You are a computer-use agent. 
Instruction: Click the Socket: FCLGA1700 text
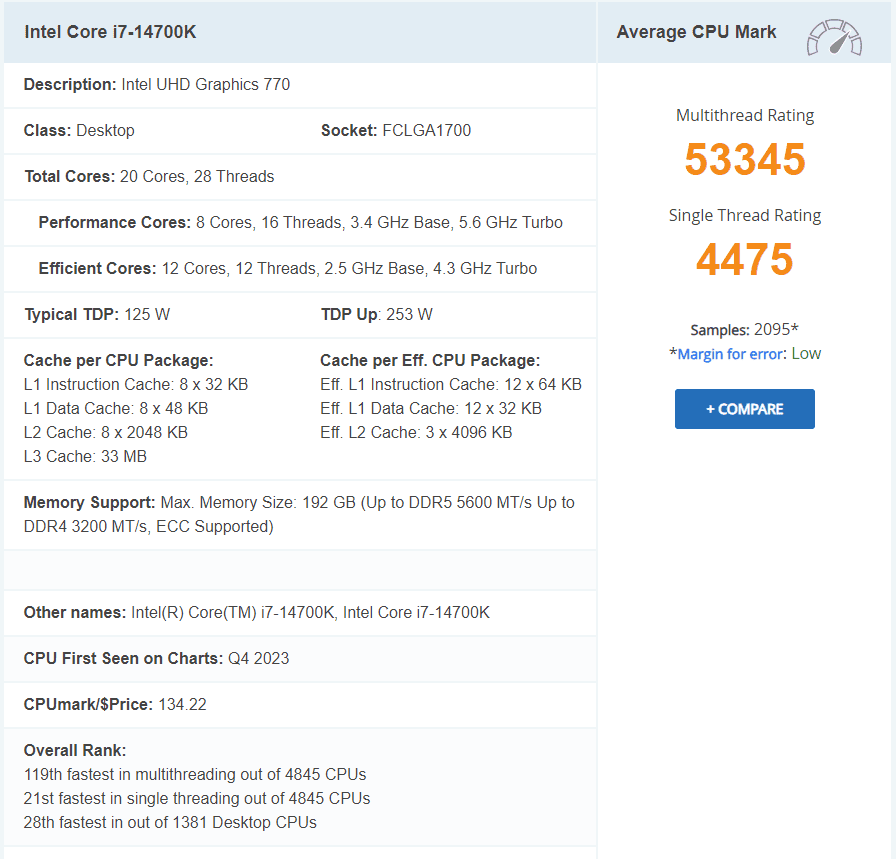tap(396, 130)
